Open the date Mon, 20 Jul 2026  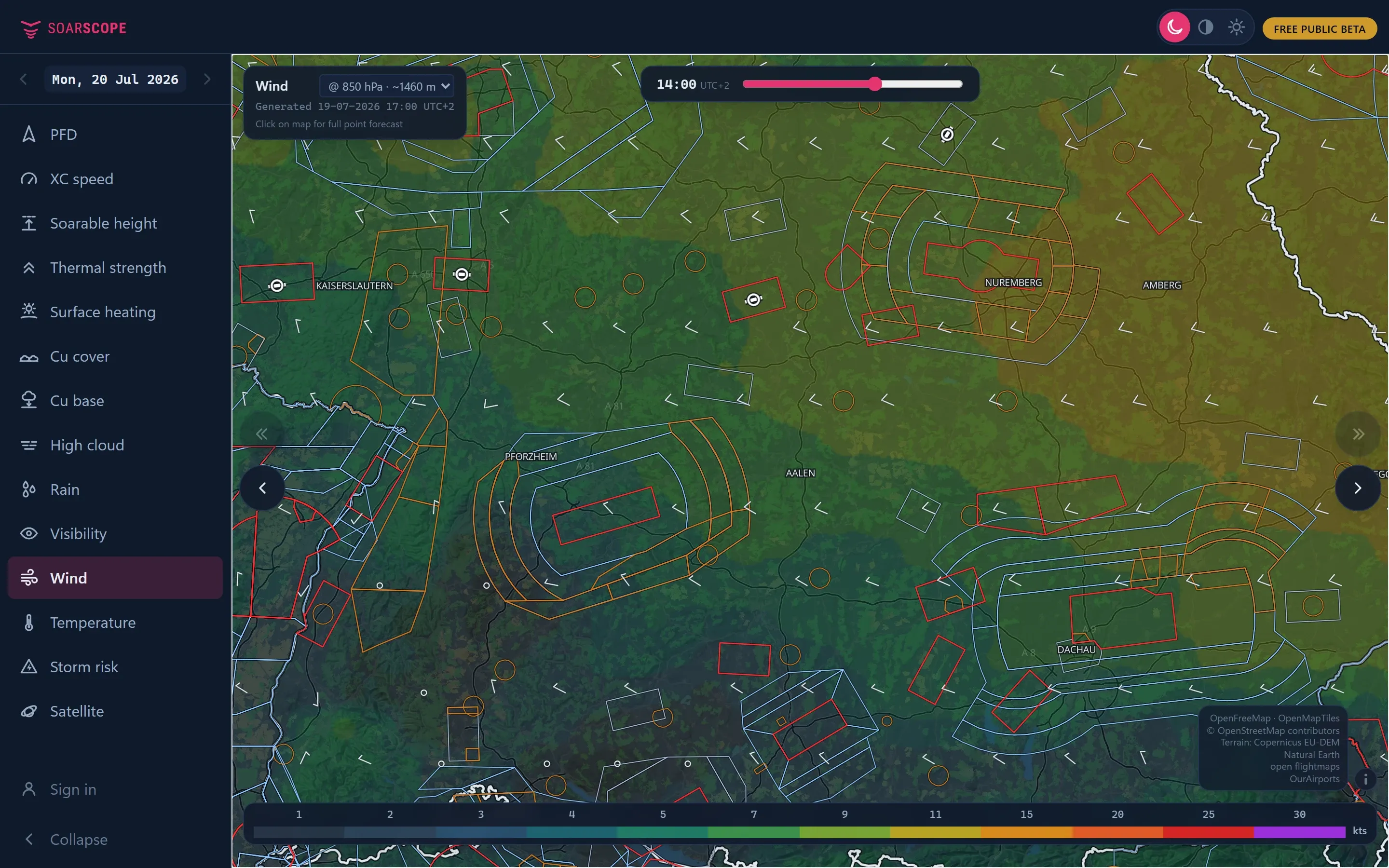[115, 79]
